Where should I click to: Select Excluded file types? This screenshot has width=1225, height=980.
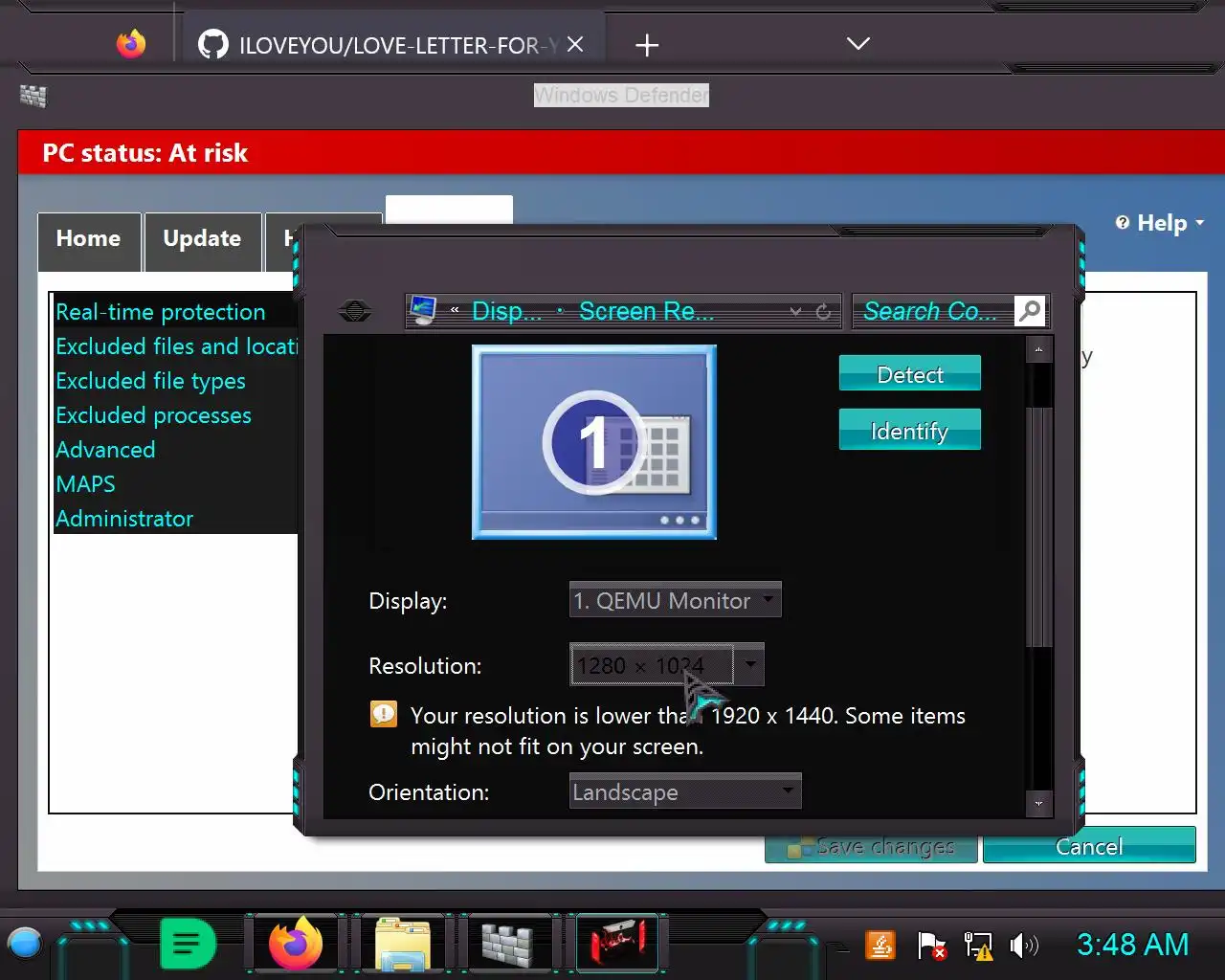coord(150,381)
